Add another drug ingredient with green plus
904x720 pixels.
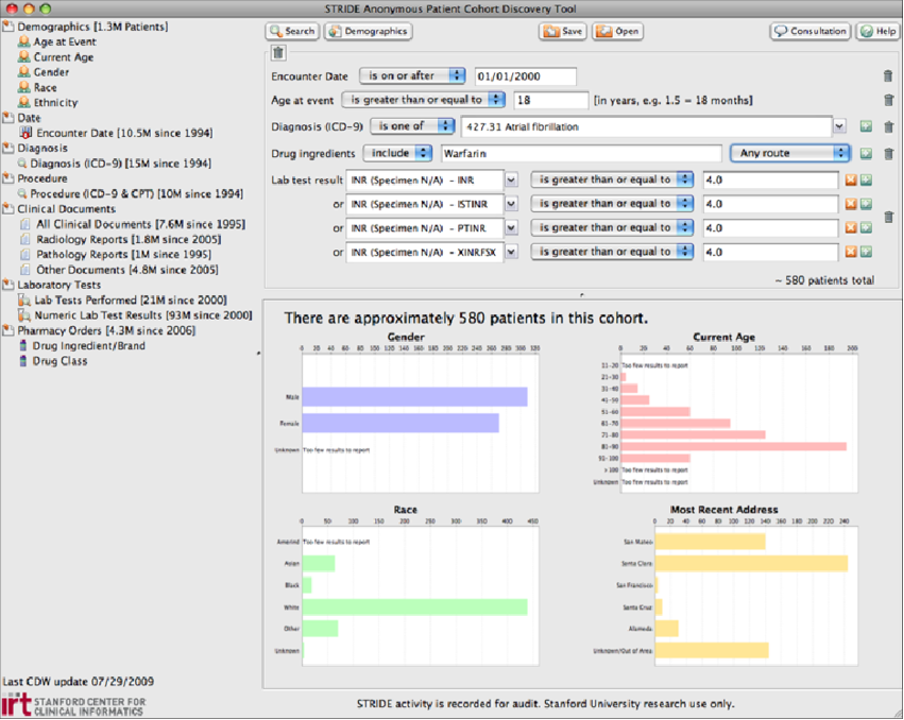(x=866, y=153)
